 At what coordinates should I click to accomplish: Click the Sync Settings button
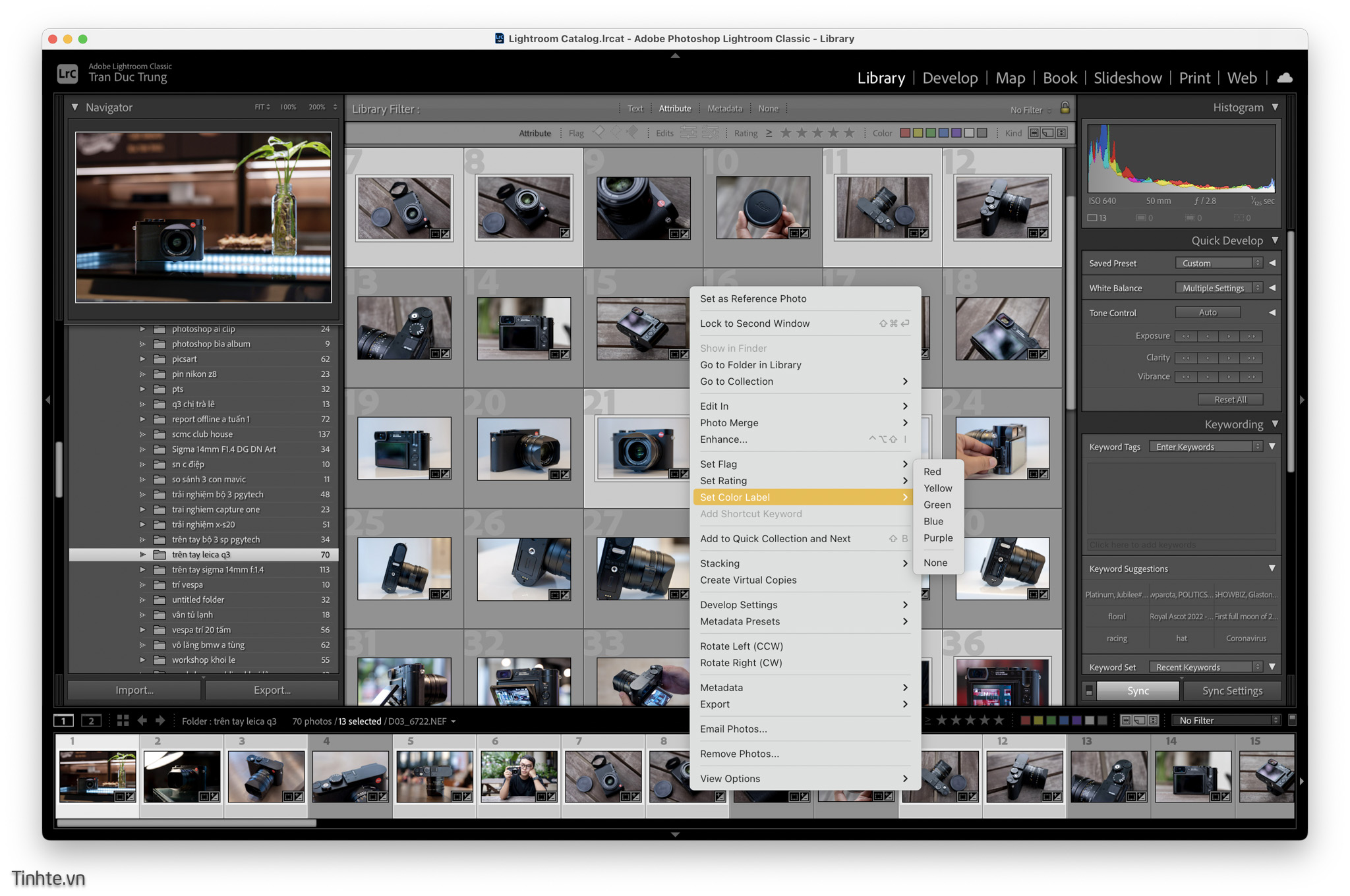[1232, 691]
